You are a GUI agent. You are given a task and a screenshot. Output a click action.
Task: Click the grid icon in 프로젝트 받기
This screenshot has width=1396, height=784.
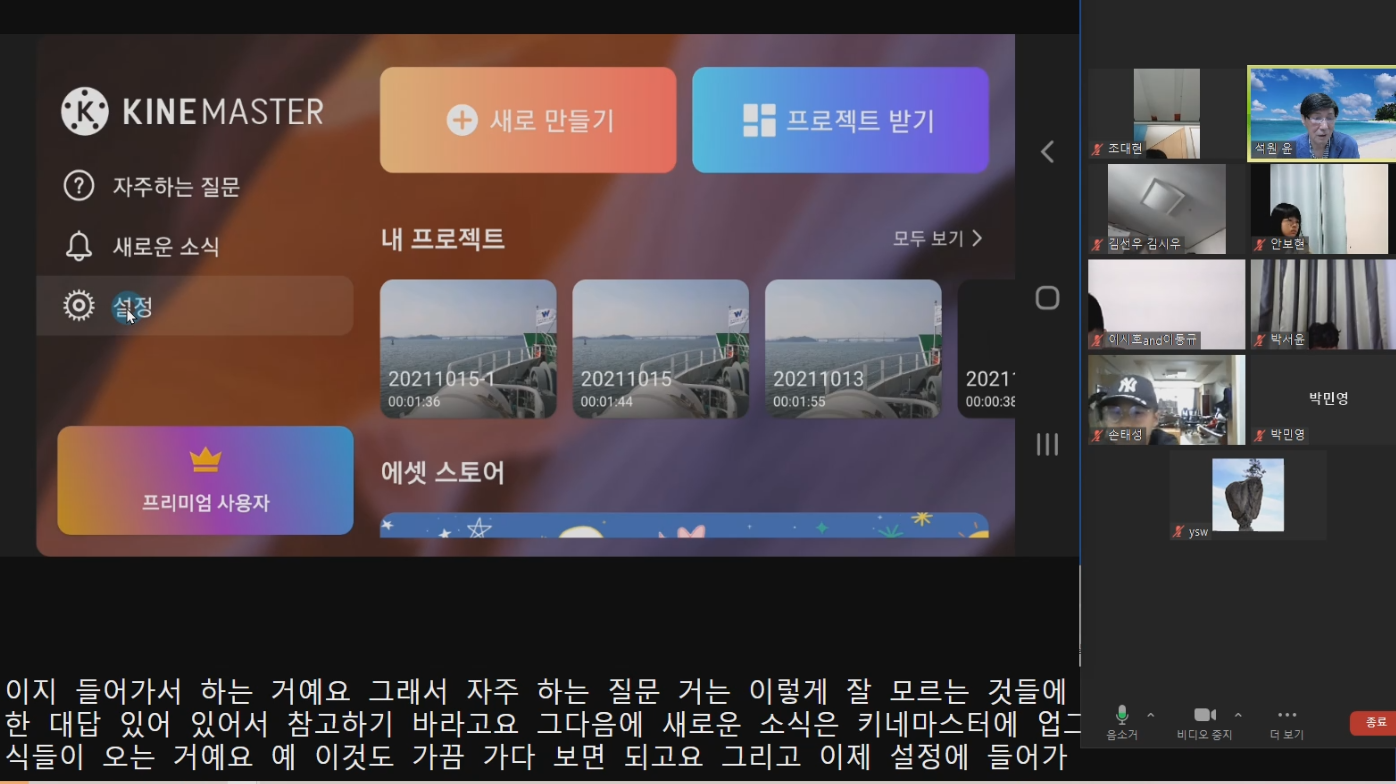pyautogui.click(x=759, y=120)
